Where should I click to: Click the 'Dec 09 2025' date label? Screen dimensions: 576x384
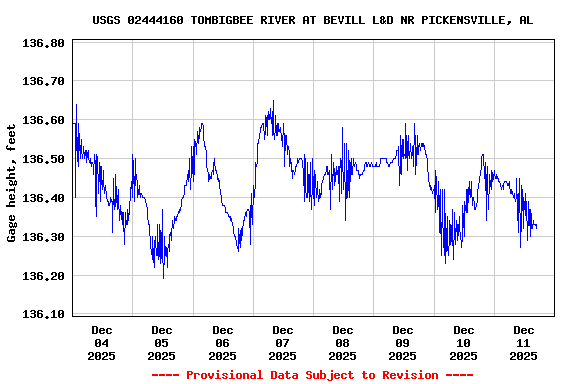point(403,343)
